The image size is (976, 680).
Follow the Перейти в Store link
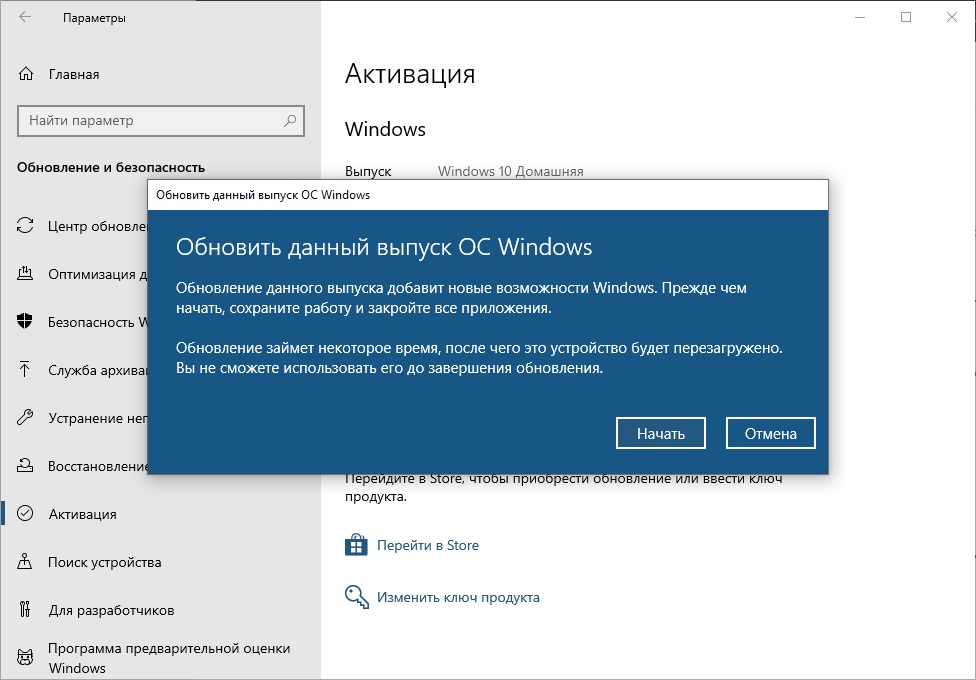pyautogui.click(x=428, y=545)
